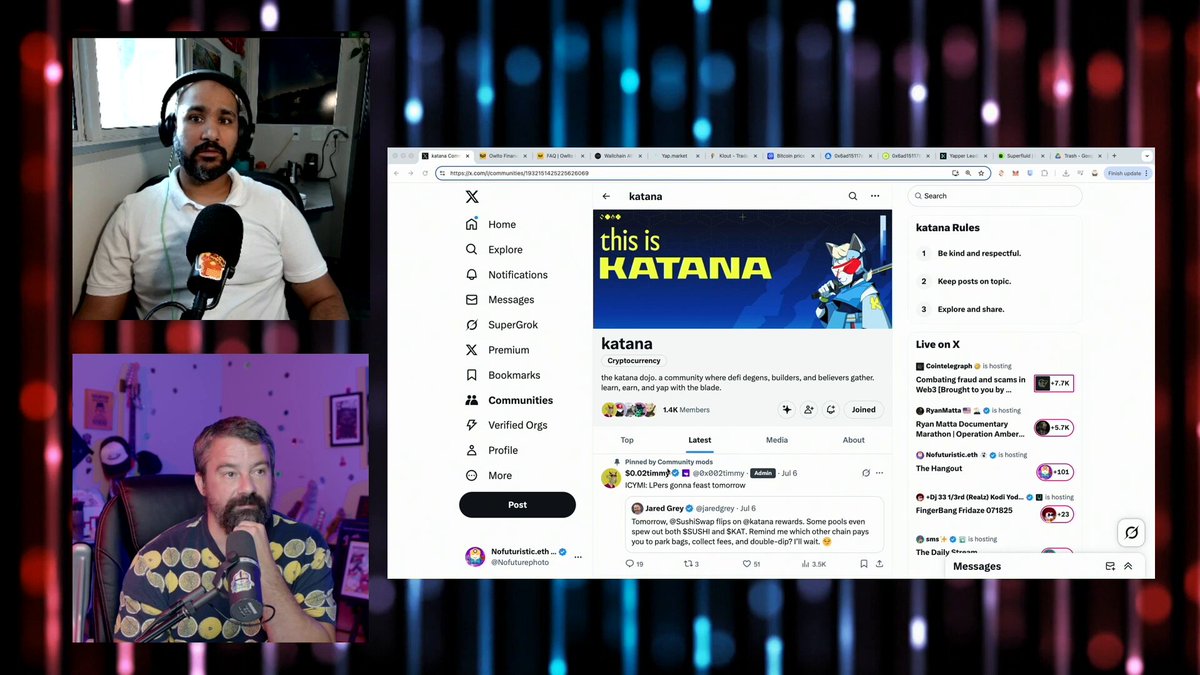Image resolution: width=1200 pixels, height=675 pixels.
Task: Open Bookmarks in the sidebar
Action: tap(503, 375)
